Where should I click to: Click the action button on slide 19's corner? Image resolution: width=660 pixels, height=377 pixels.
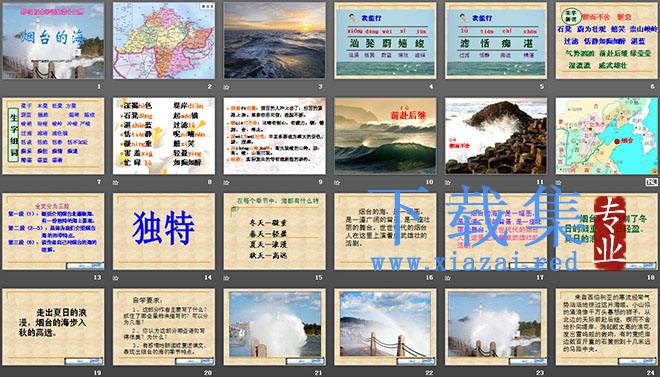pos(83,361)
